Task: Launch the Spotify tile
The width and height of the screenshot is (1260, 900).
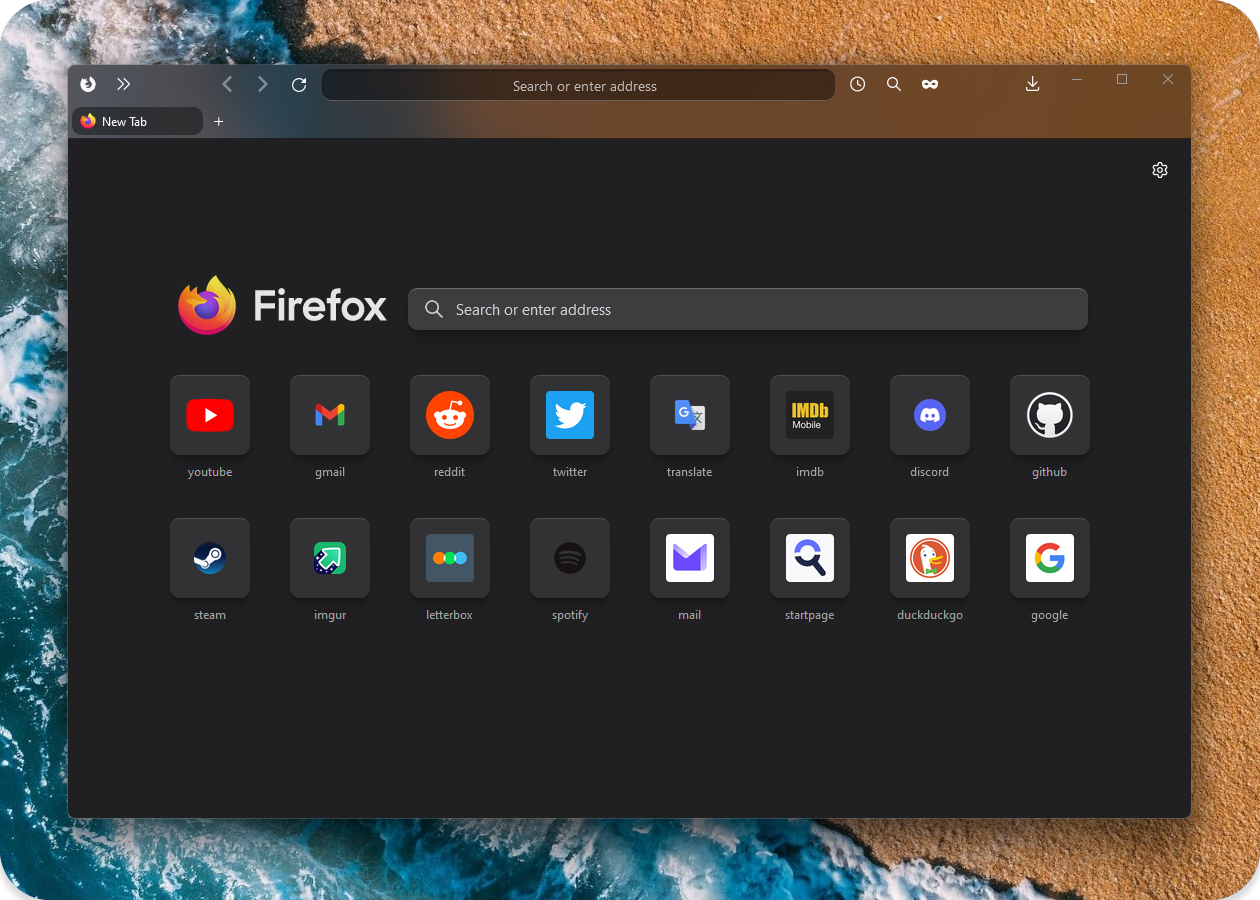Action: coord(570,558)
